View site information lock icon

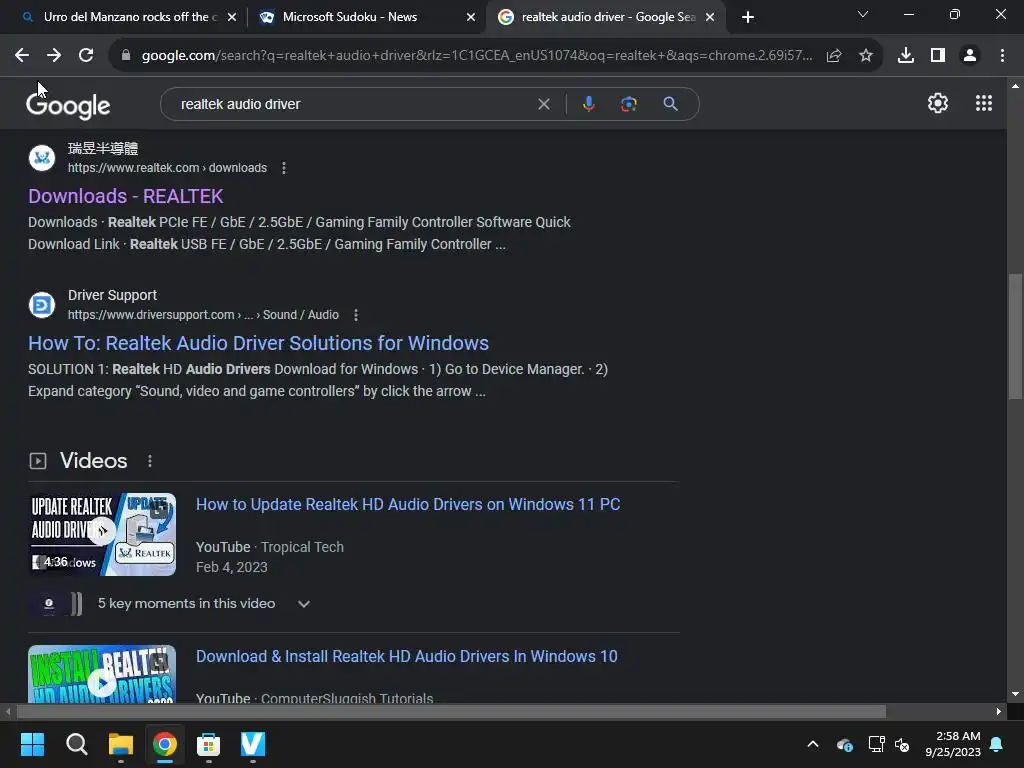[126, 56]
